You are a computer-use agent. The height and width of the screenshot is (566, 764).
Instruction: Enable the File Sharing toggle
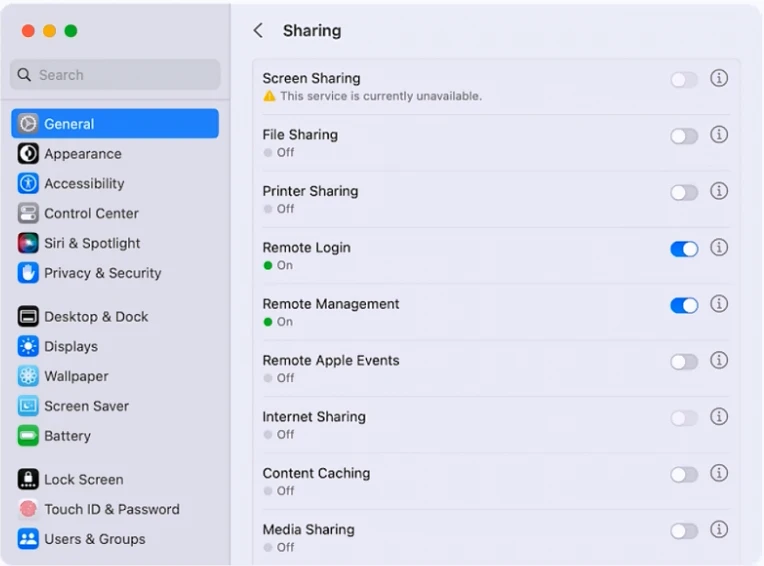(684, 136)
